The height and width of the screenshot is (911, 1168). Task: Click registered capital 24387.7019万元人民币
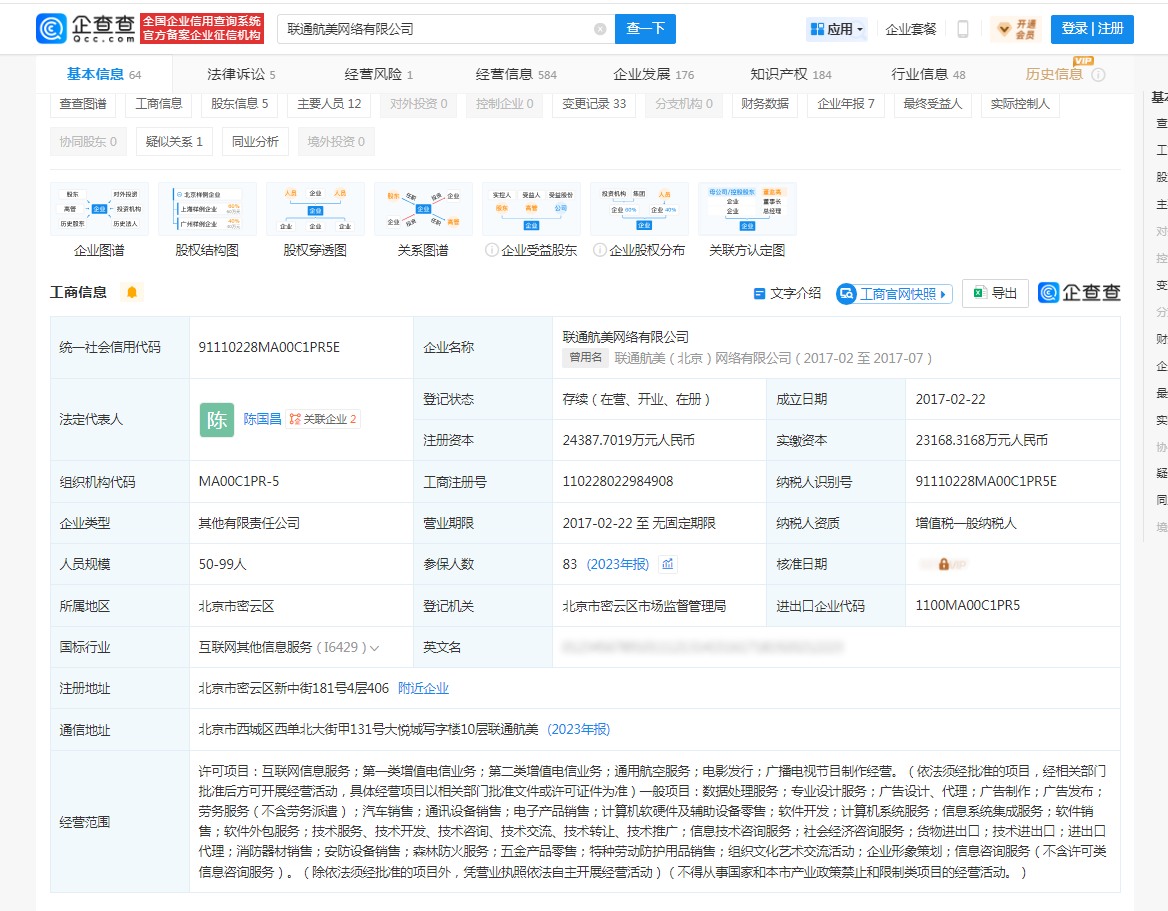(x=628, y=440)
